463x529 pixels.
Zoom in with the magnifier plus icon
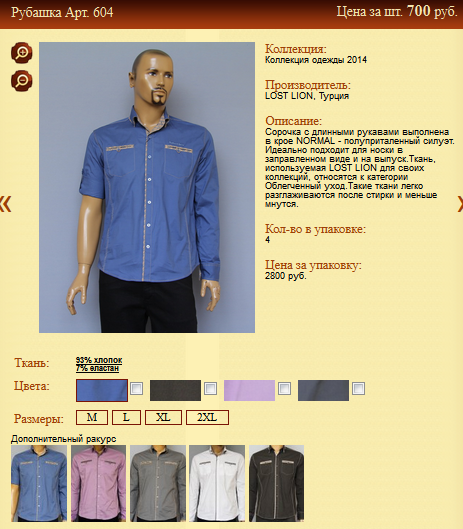point(22,53)
